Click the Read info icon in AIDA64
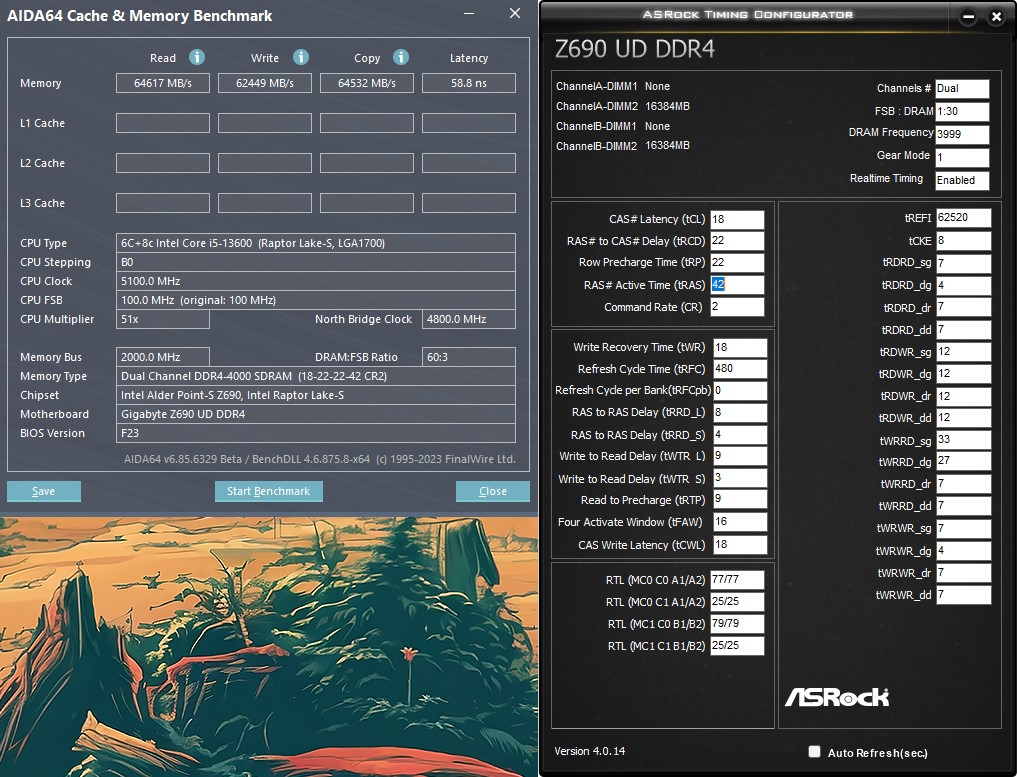 pos(197,57)
